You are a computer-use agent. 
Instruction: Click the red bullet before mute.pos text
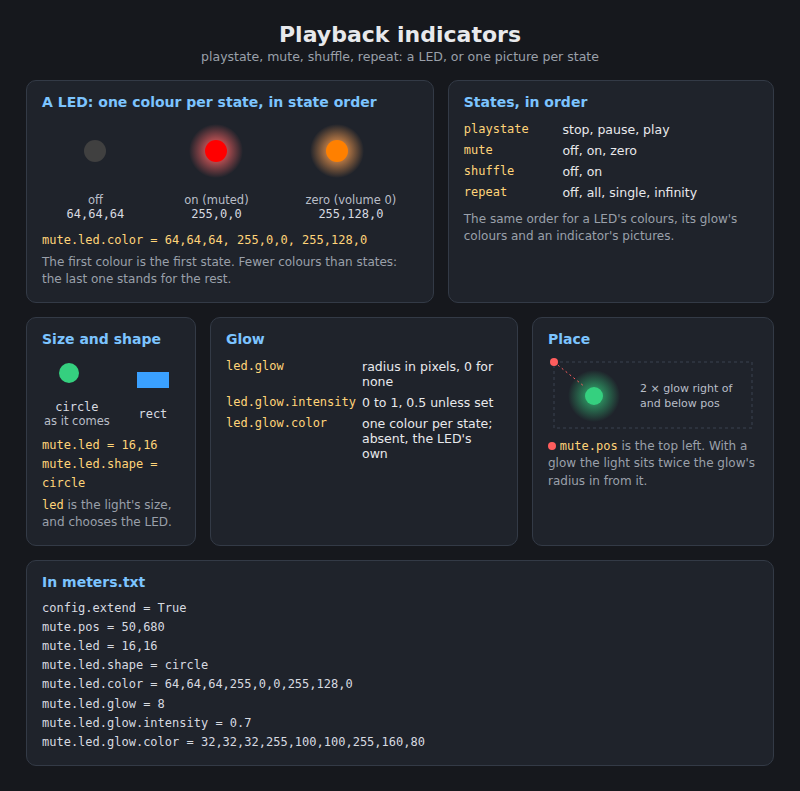(x=552, y=446)
